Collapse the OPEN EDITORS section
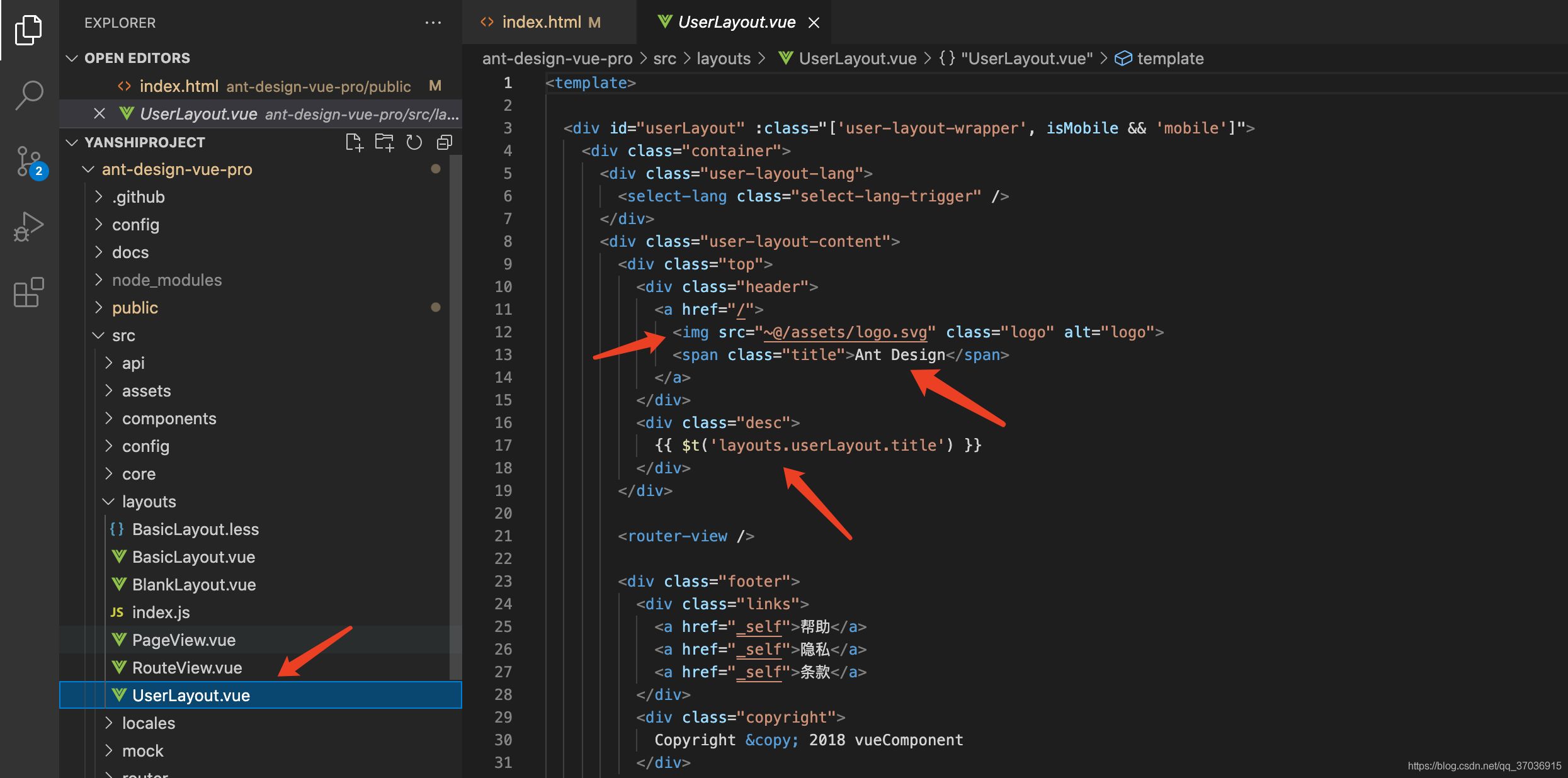The height and width of the screenshot is (778, 1568). (x=72, y=58)
